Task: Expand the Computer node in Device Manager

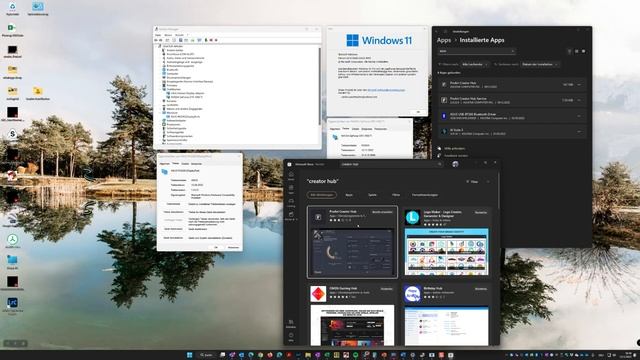Action: [160, 73]
